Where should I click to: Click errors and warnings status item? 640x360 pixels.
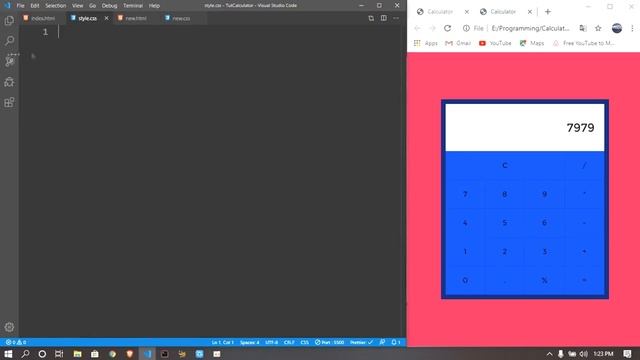pyautogui.click(x=16, y=342)
